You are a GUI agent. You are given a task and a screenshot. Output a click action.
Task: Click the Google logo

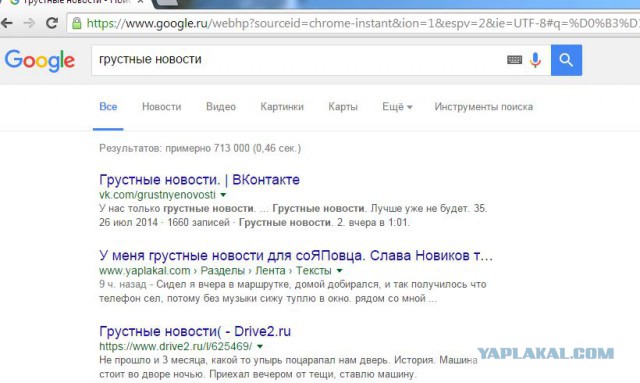[40, 61]
